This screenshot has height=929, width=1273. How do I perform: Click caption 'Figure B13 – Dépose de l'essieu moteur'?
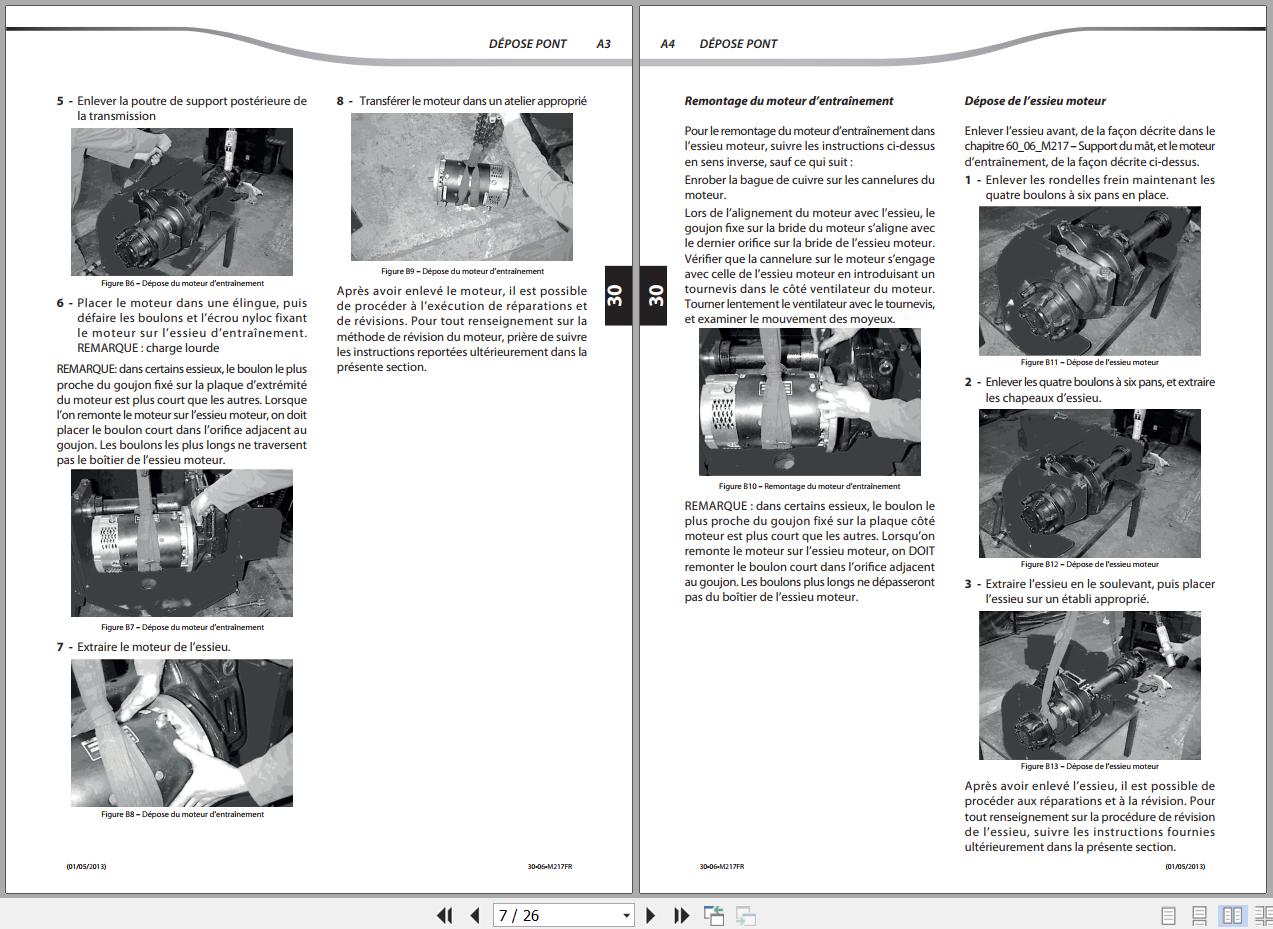click(1090, 766)
